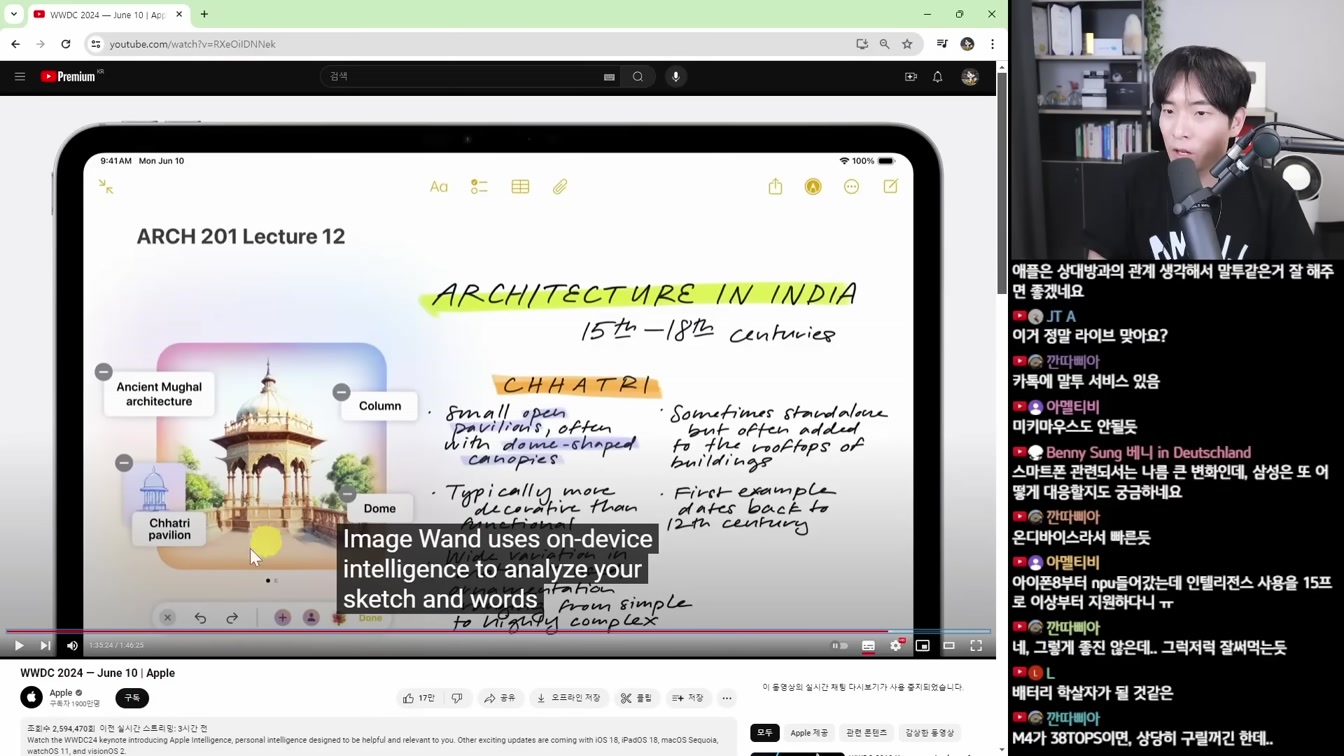The image size is (1344, 756).
Task: Open the Apple channel name link
Action: click(61, 692)
